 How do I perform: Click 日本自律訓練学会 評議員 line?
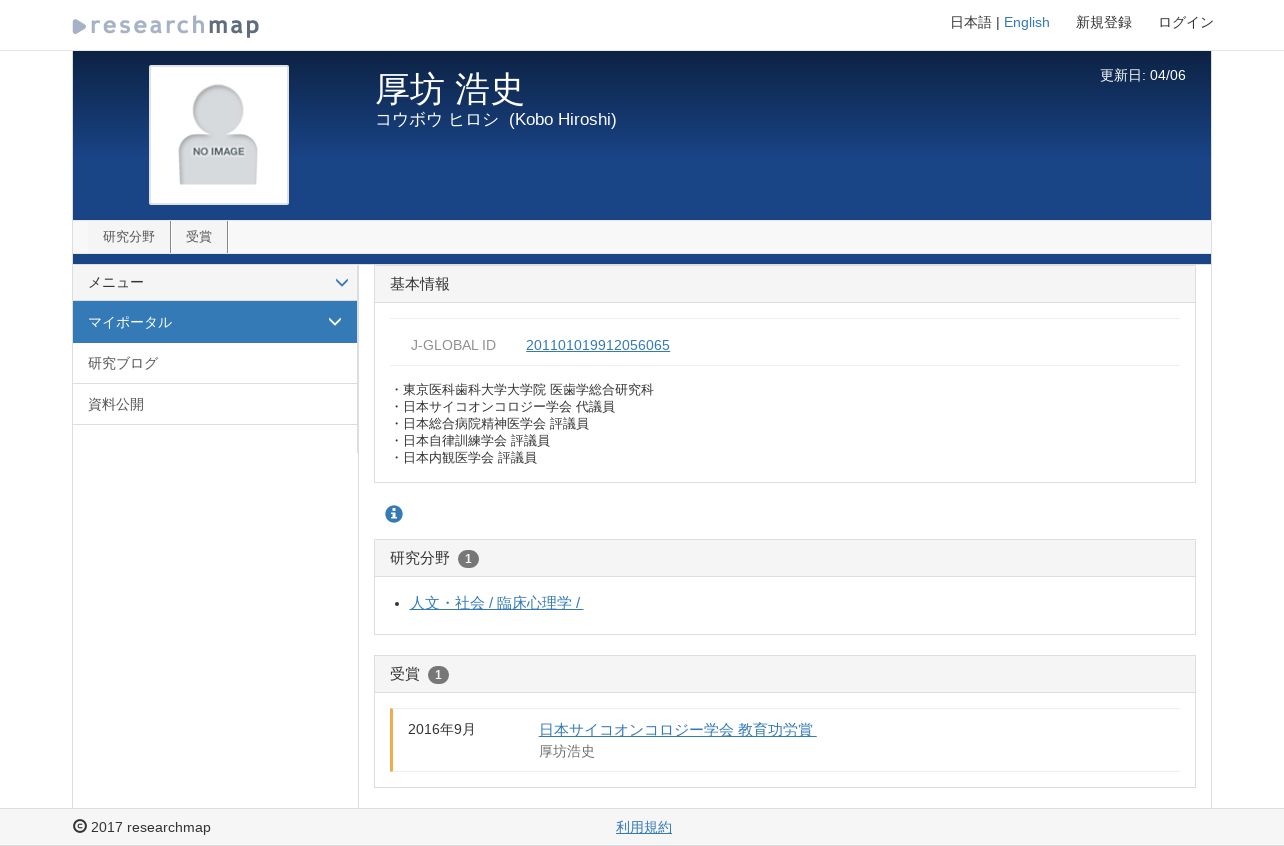[470, 441]
